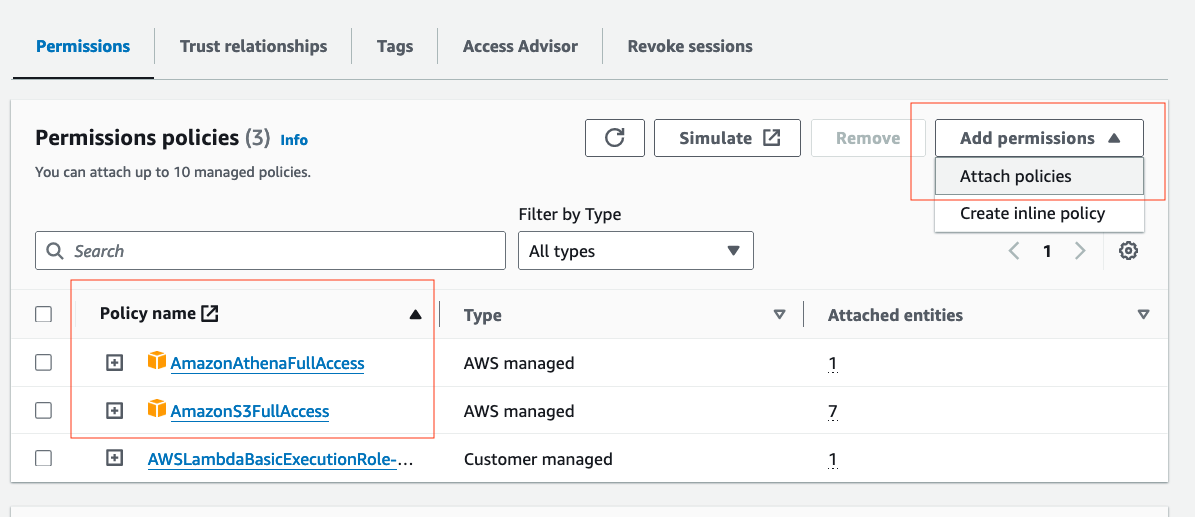Screen dimensions: 1195x517
Task: Toggle the select-all policies header checkbox
Action: (43, 315)
